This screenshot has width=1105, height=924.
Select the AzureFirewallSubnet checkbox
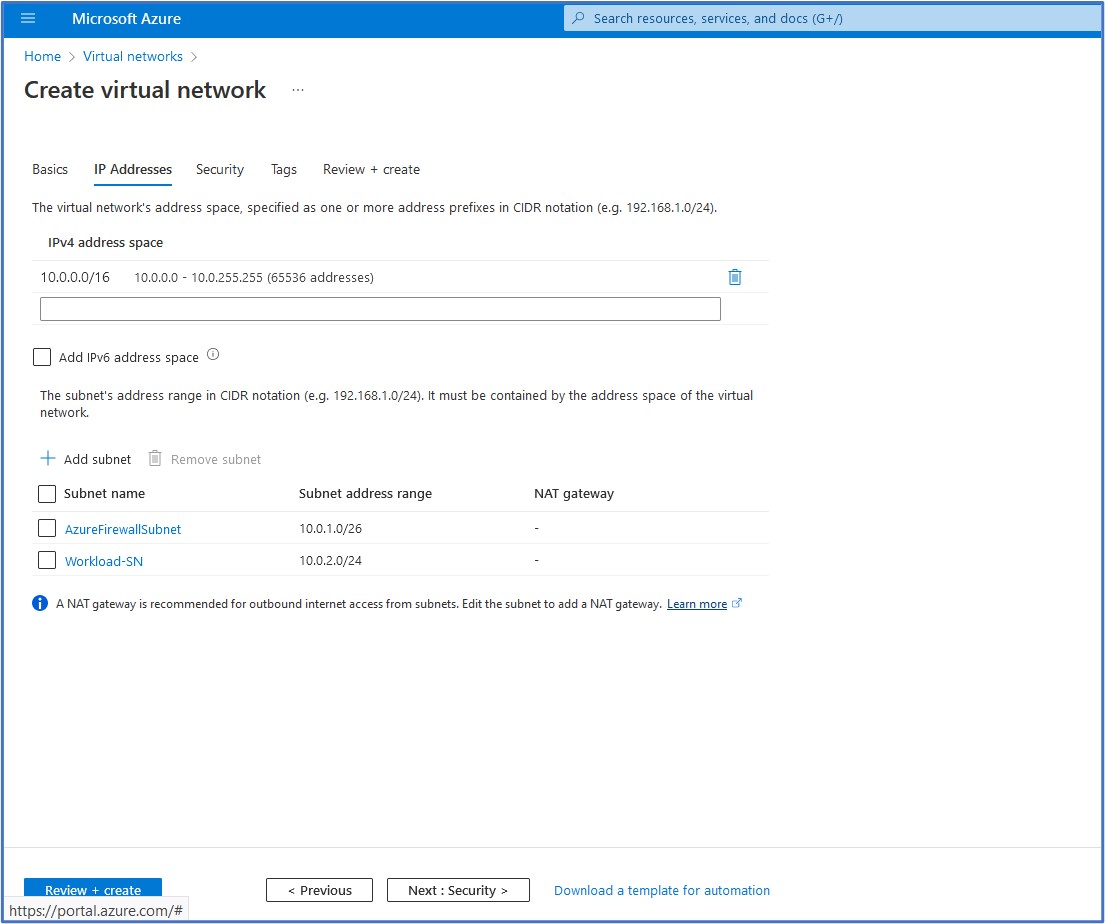click(x=47, y=528)
